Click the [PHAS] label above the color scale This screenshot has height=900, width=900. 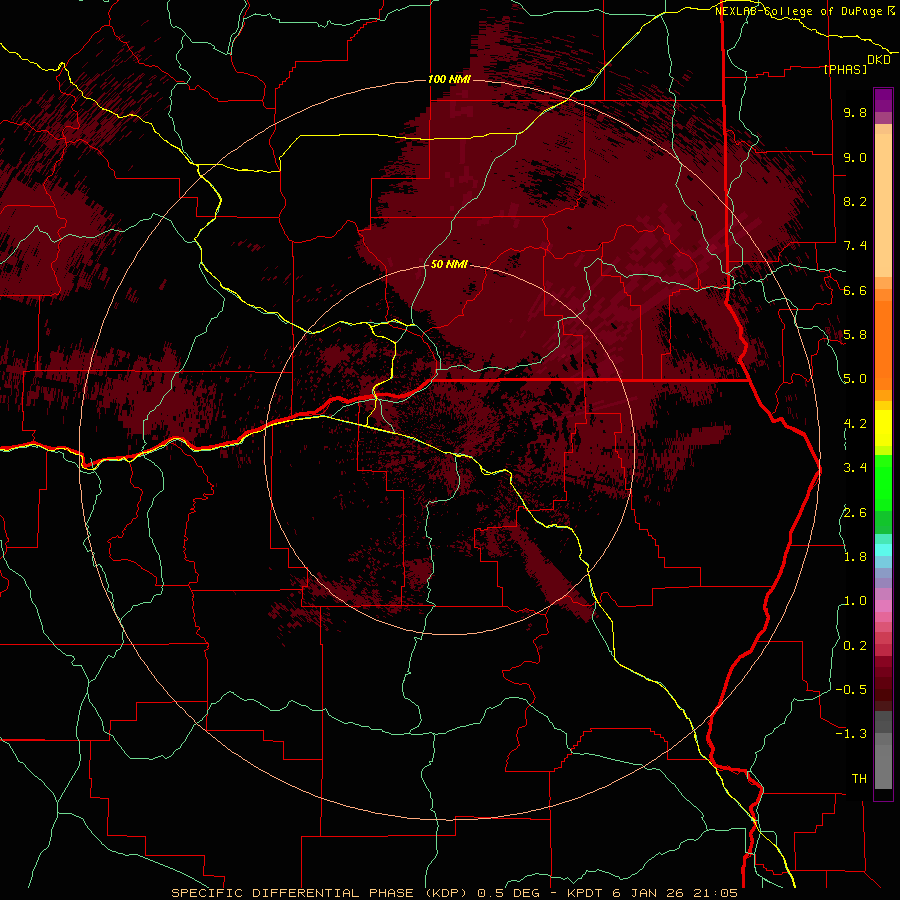pyautogui.click(x=845, y=69)
